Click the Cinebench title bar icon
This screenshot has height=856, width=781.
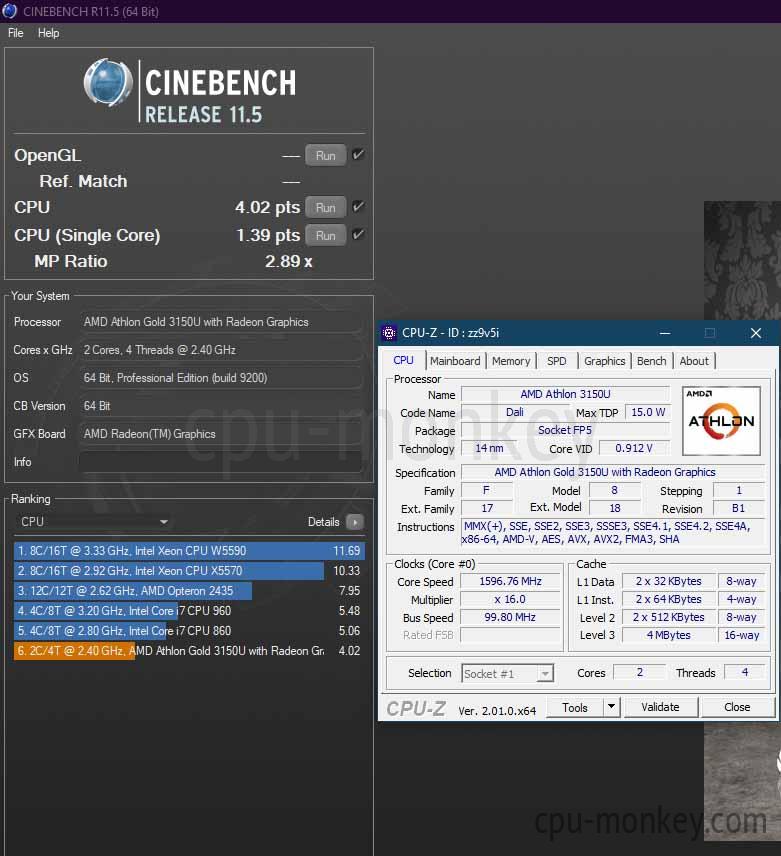(x=9, y=11)
